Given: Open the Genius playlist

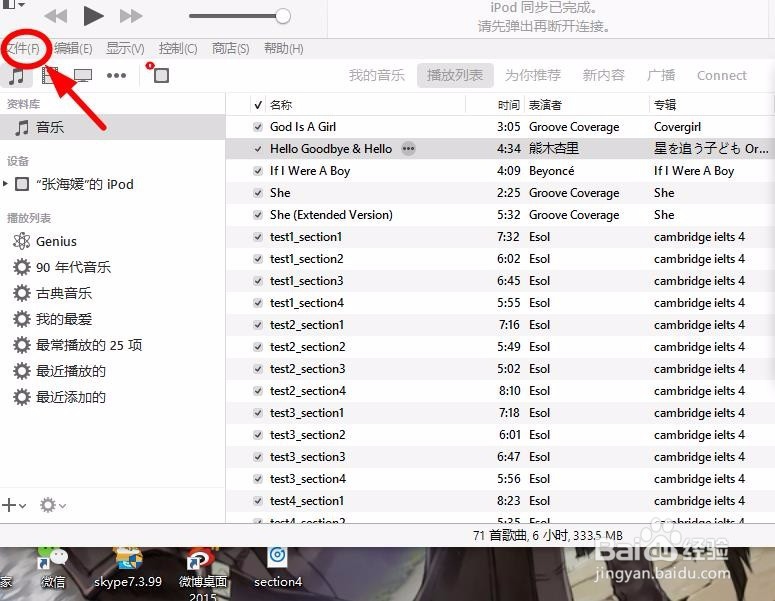Looking at the screenshot, I should 45,241.
